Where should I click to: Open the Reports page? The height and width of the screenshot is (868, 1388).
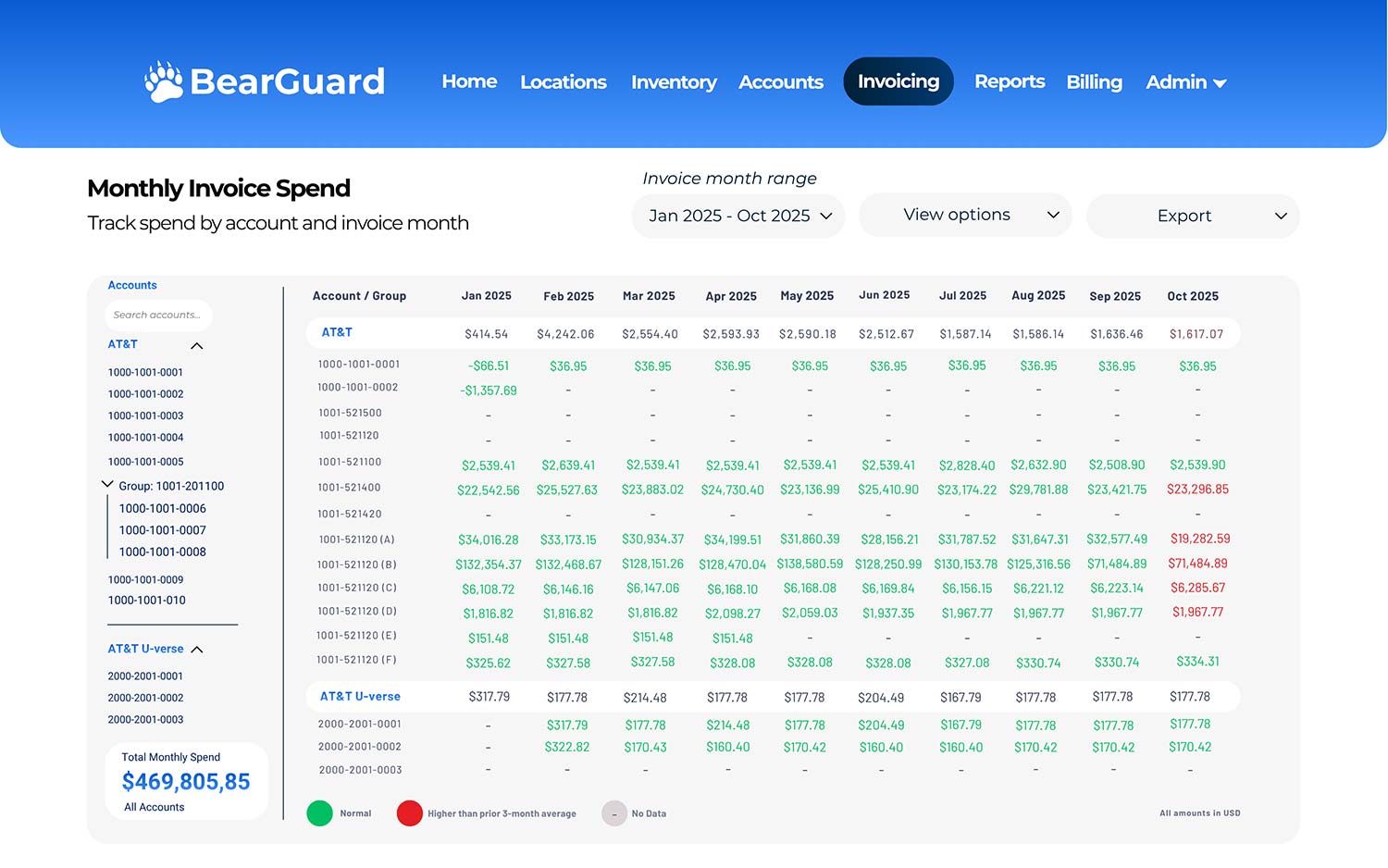pos(1010,81)
